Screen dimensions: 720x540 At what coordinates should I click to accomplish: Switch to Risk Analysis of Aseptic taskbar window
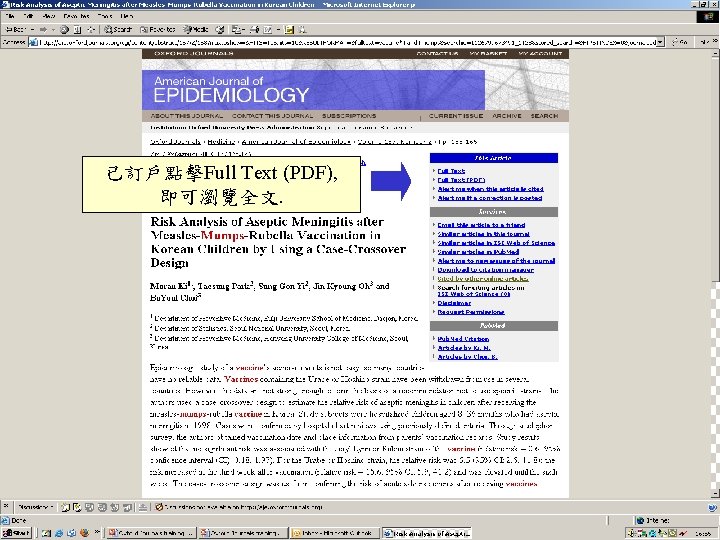pos(427,533)
